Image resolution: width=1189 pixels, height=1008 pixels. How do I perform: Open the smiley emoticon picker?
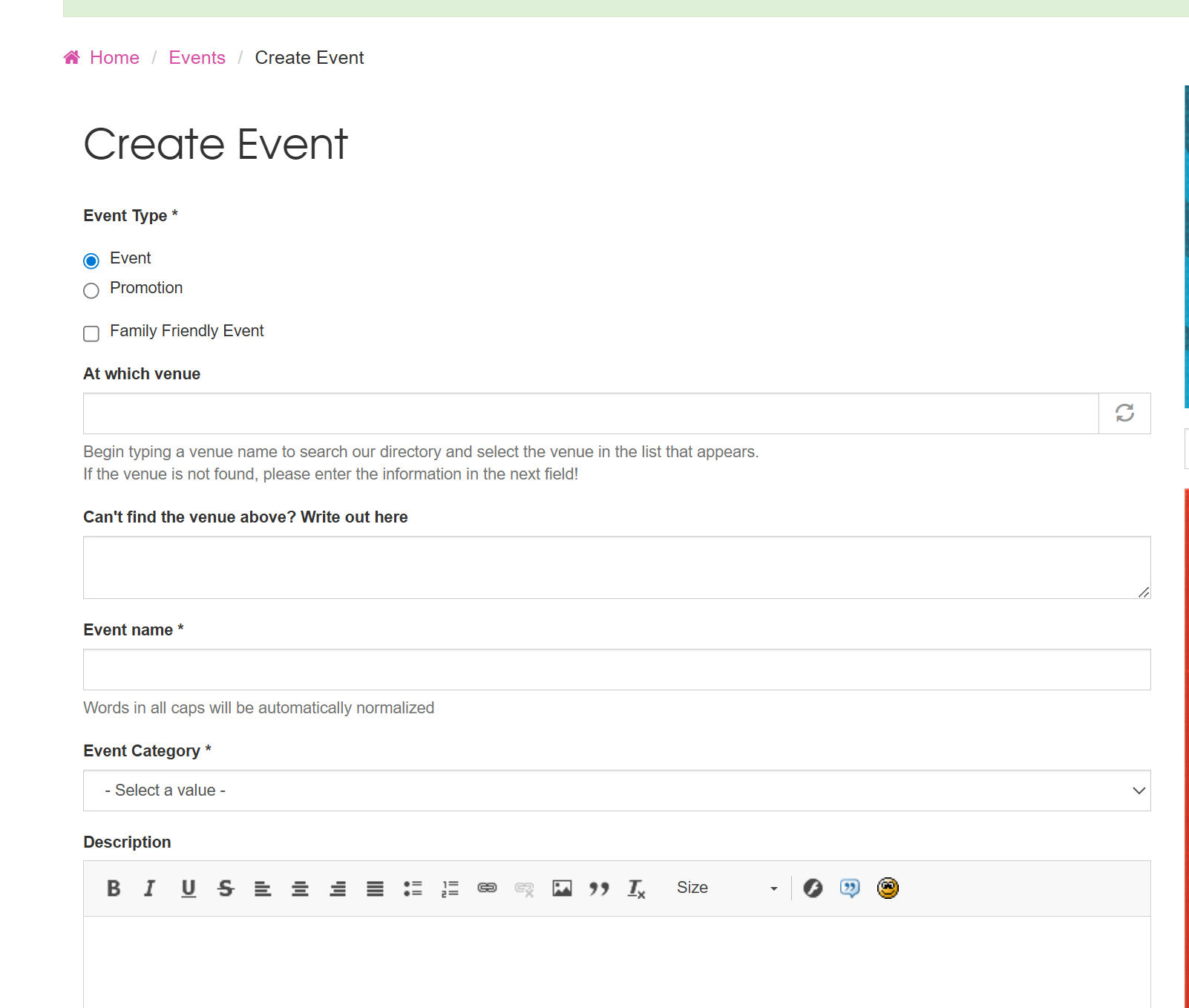click(888, 888)
